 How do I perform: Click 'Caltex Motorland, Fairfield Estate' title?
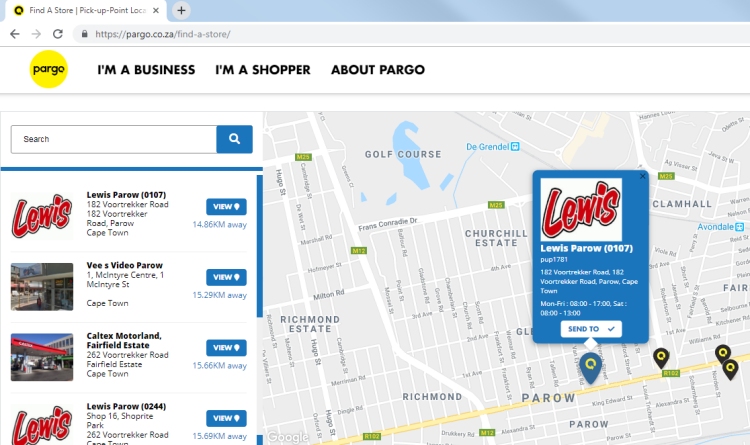tap(124, 340)
